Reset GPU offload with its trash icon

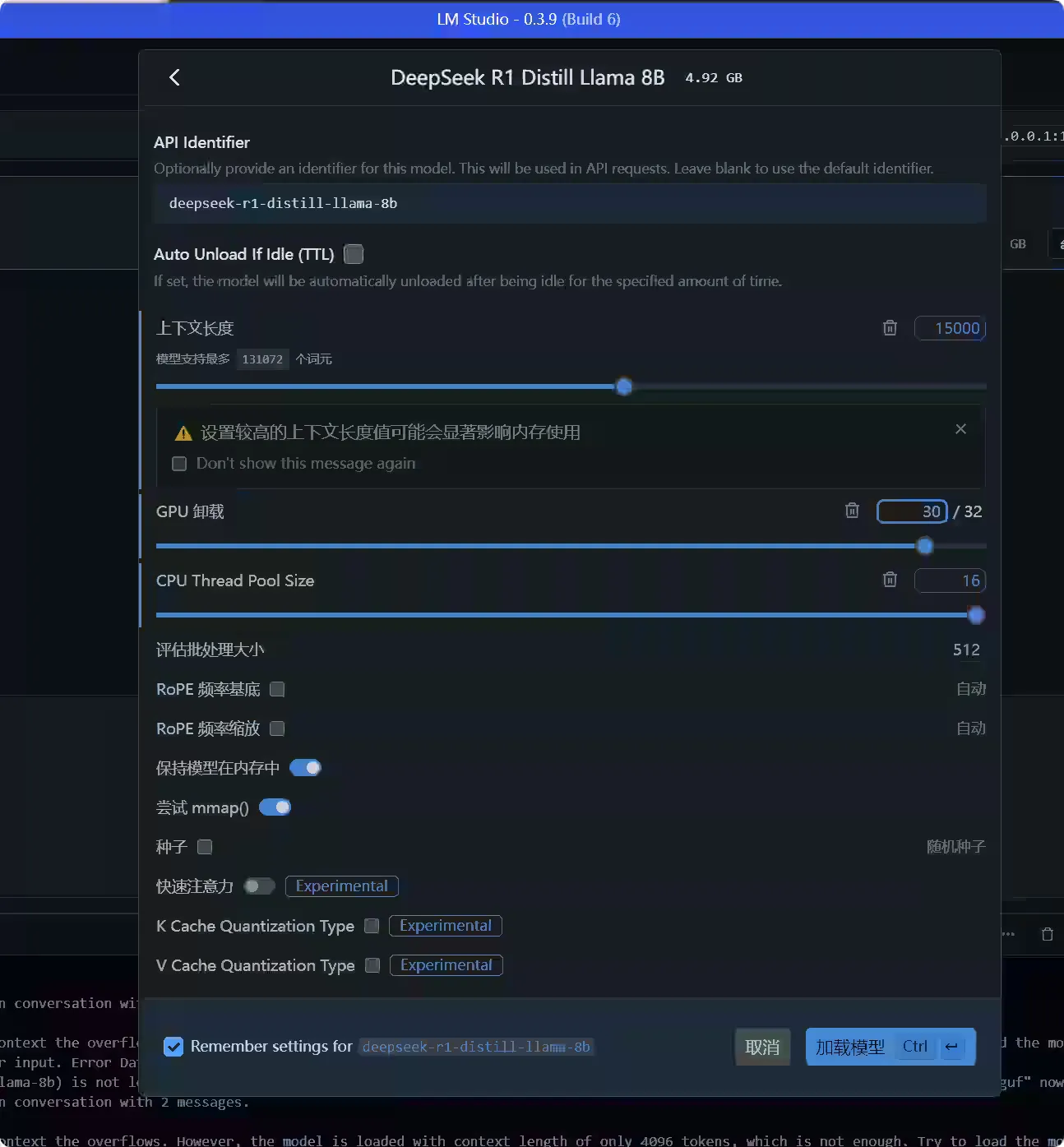(x=852, y=511)
